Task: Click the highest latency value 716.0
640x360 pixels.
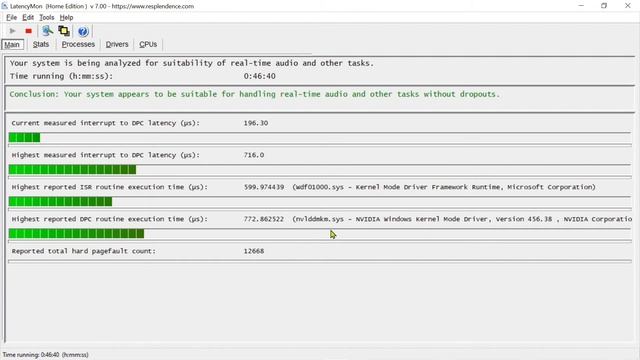Action: (254, 155)
